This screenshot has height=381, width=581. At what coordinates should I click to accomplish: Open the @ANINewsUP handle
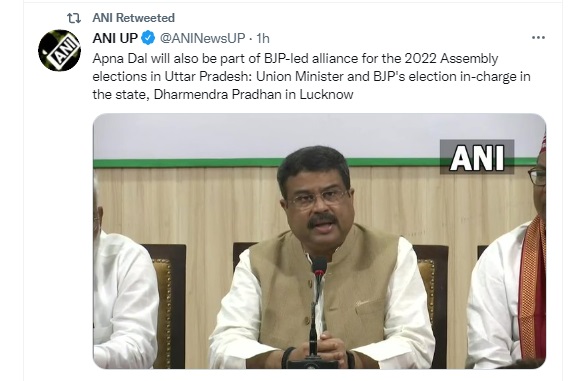click(202, 38)
